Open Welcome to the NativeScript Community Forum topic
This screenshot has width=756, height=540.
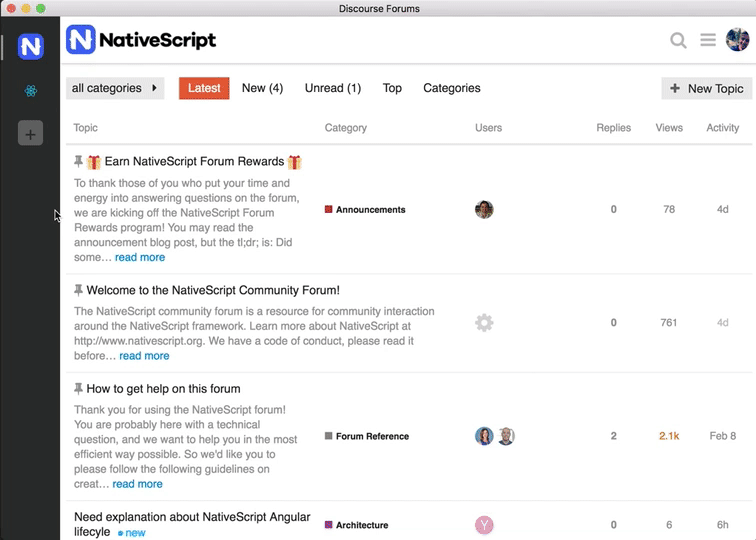pos(213,290)
